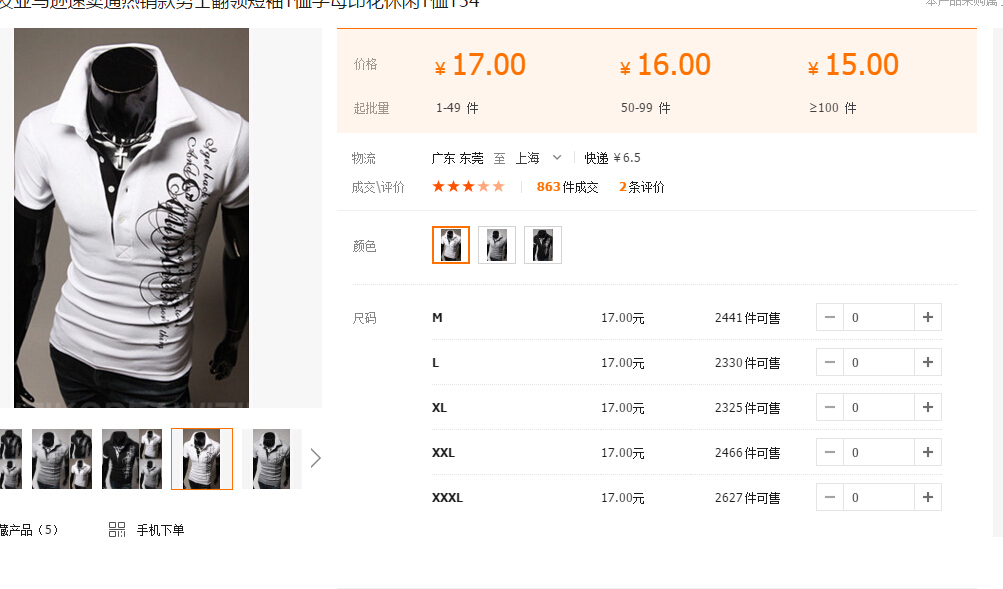Increase M size quantity with plus
The width and height of the screenshot is (1003, 589).
point(928,317)
